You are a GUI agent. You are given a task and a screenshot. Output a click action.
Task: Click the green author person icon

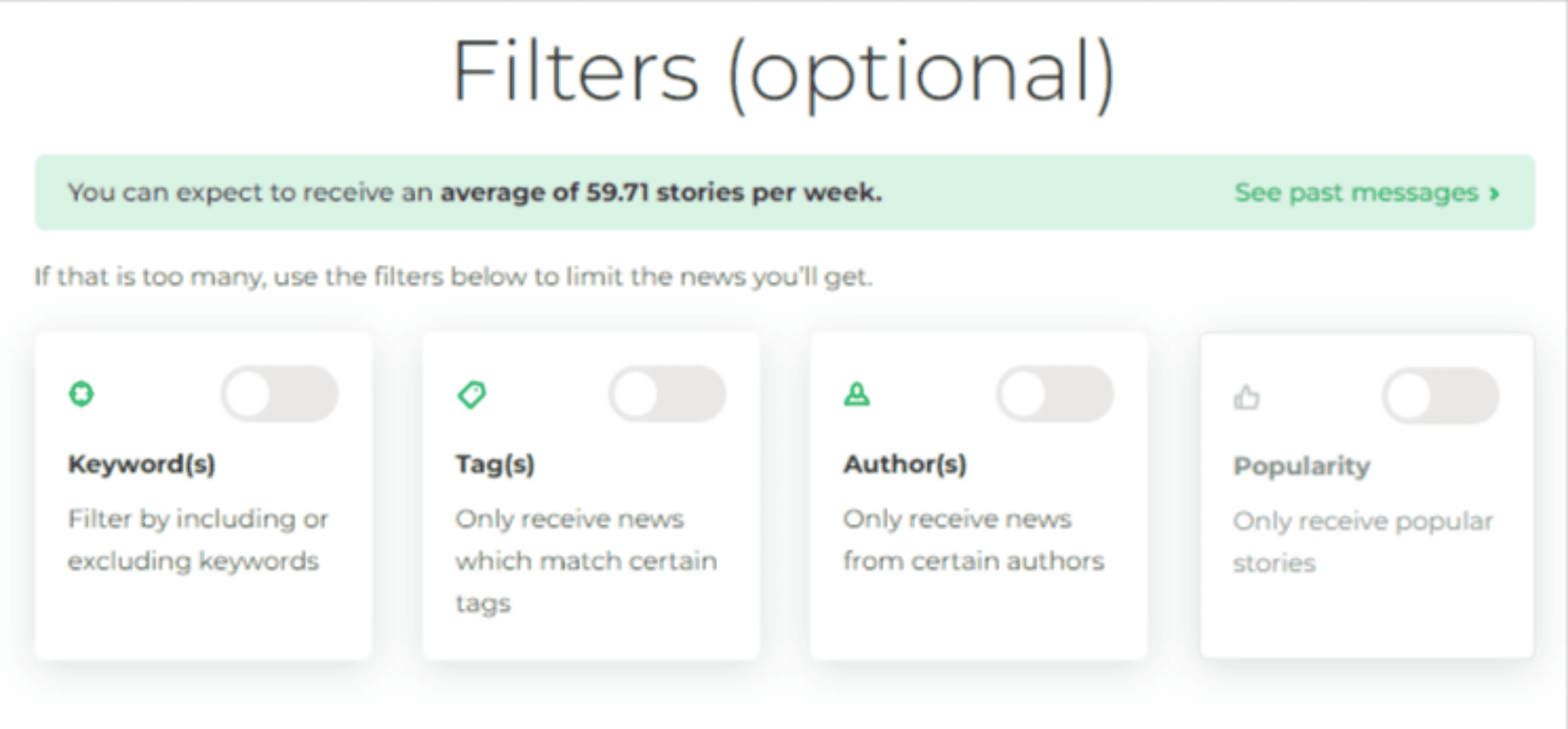point(857,394)
